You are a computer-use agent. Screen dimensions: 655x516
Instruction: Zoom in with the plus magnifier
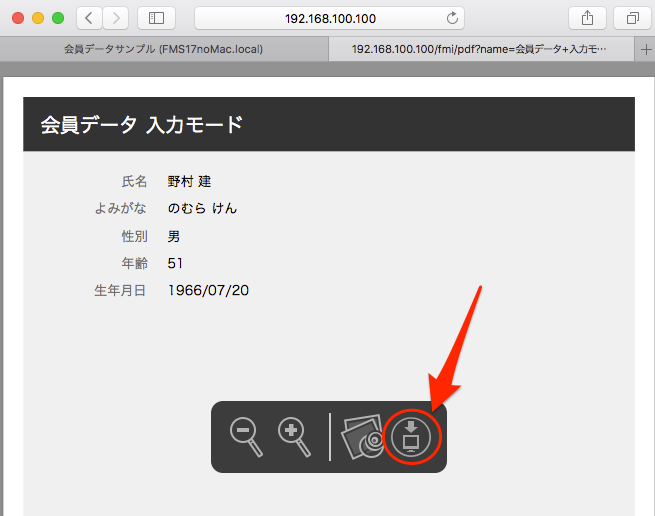pyautogui.click(x=294, y=437)
